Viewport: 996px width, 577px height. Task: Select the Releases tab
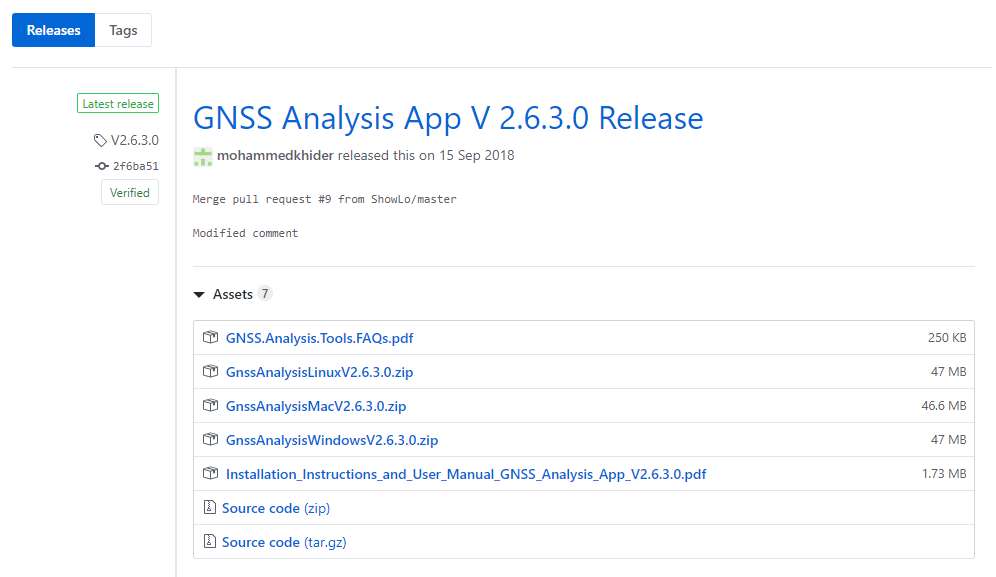(53, 30)
